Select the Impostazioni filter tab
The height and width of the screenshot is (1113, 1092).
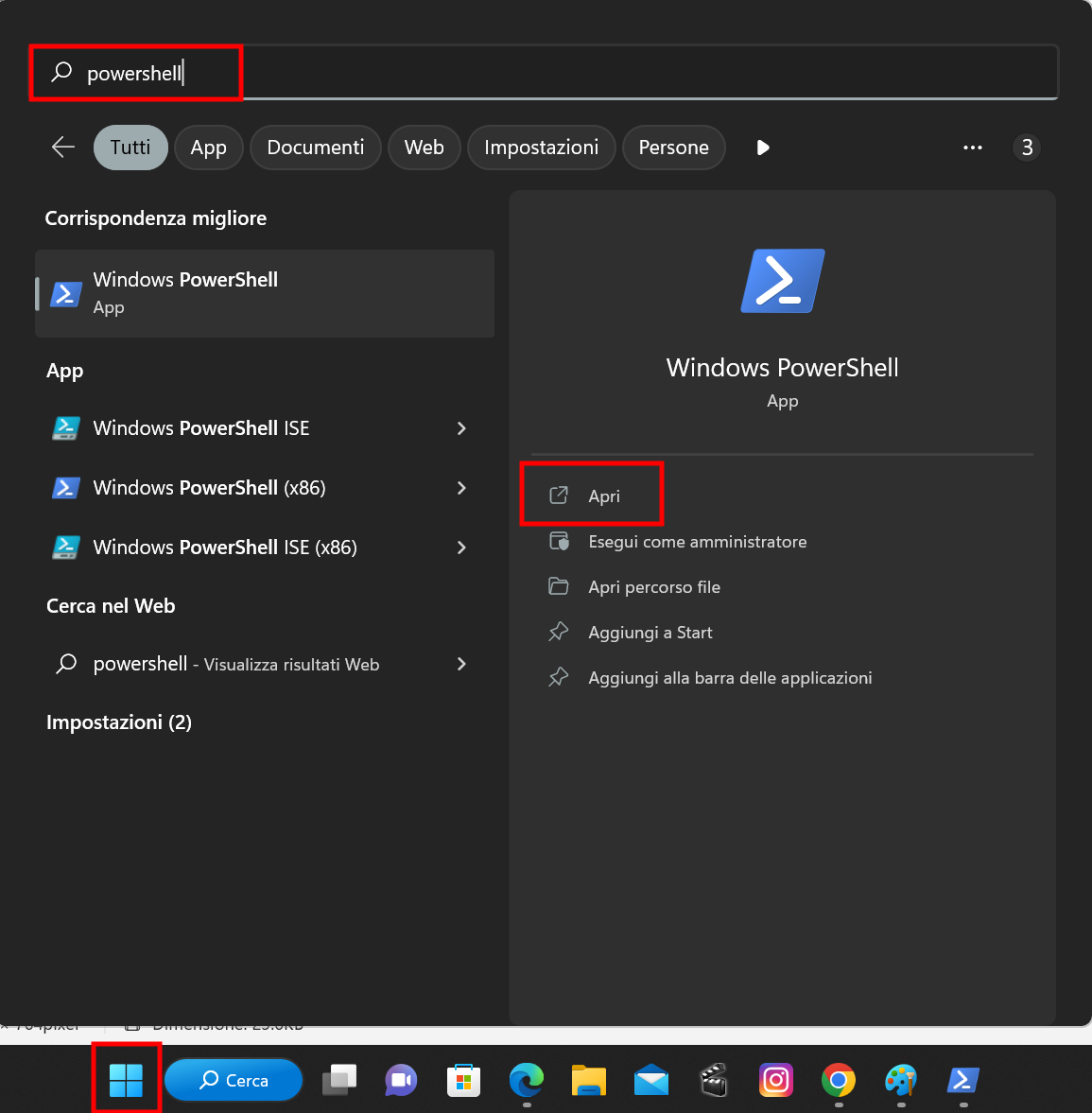coord(541,148)
